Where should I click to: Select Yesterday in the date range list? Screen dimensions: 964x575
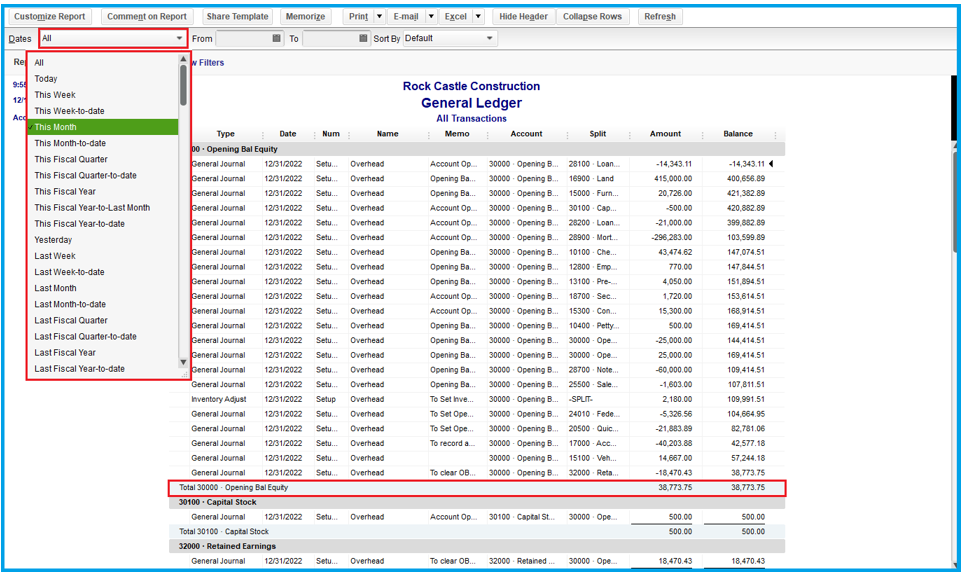click(53, 240)
